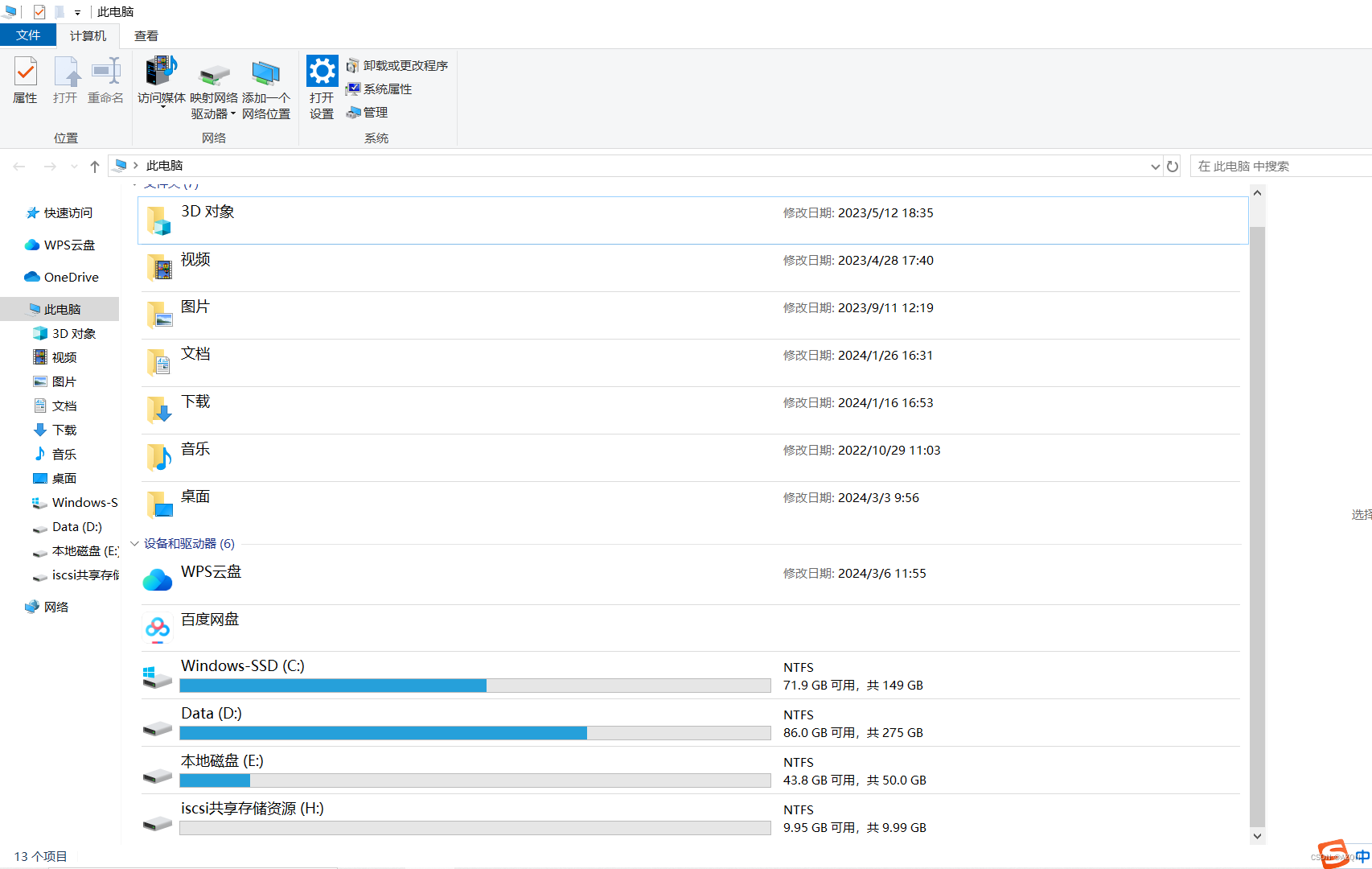
Task: Select 本地磁盘 (E:) in the navigation pane
Action: [75, 550]
